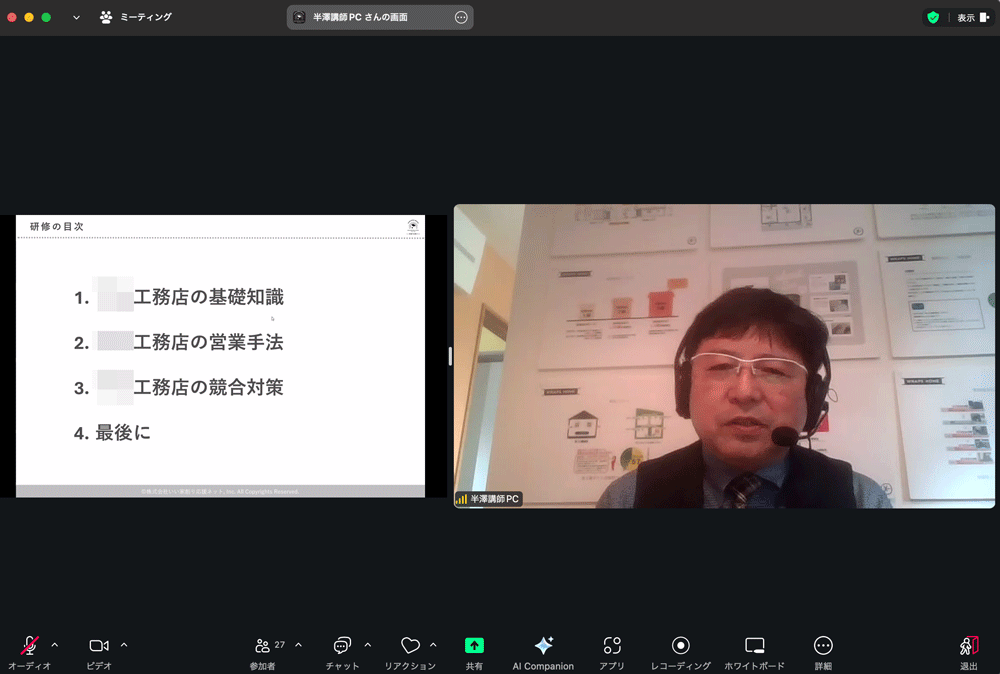This screenshot has height=674, width=1000.
Task: Open the 表示 view menu at top right
Action: [972, 17]
